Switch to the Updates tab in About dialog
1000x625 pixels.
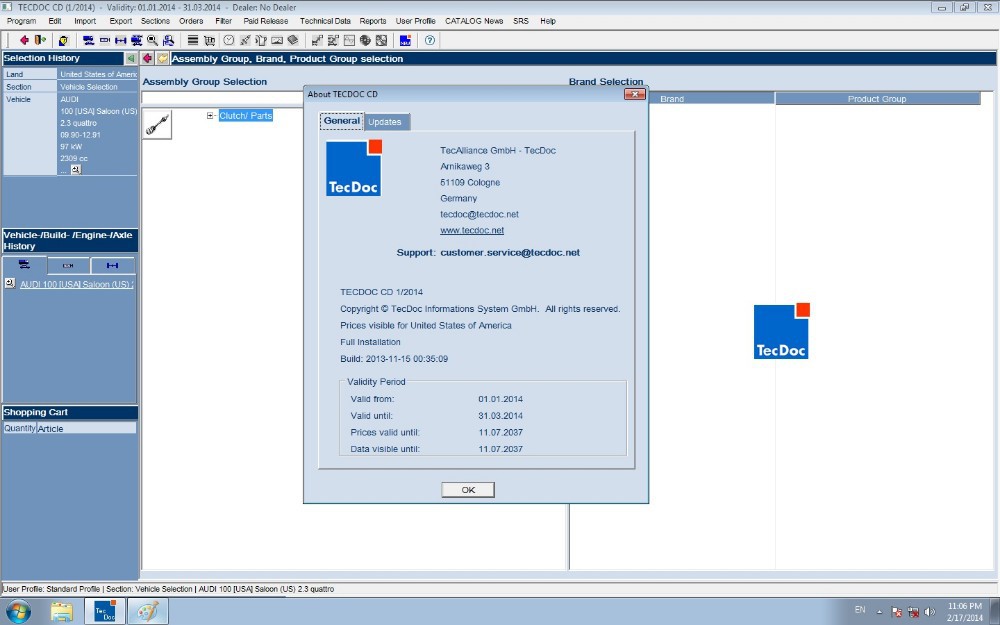tap(385, 122)
